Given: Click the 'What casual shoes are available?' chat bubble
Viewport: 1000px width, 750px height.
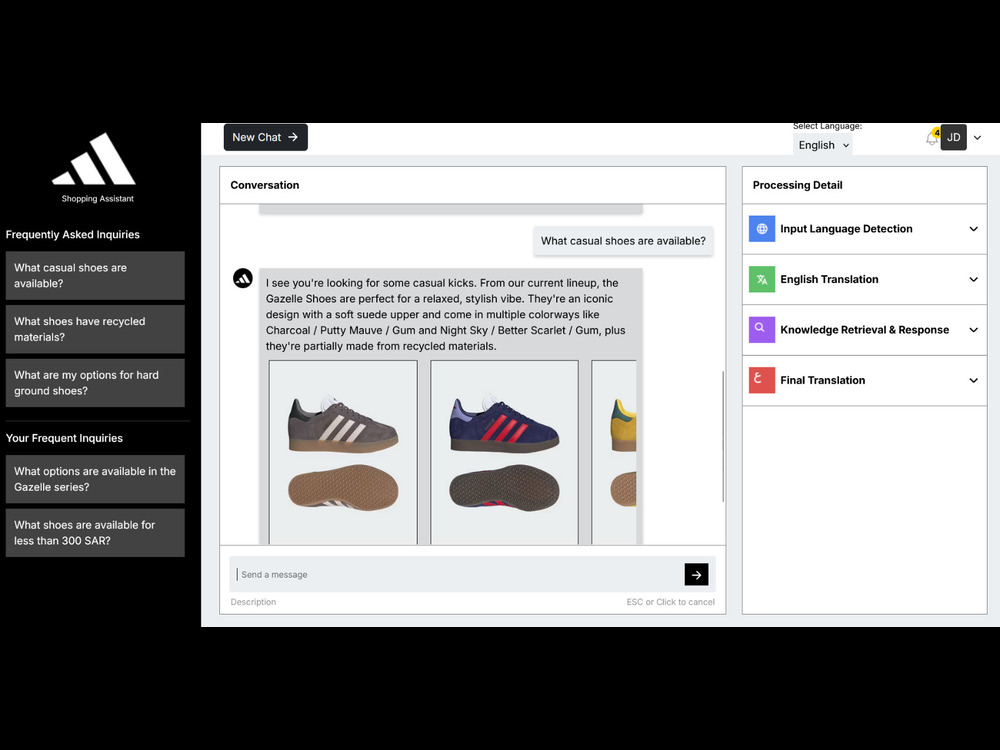Looking at the screenshot, I should (623, 241).
